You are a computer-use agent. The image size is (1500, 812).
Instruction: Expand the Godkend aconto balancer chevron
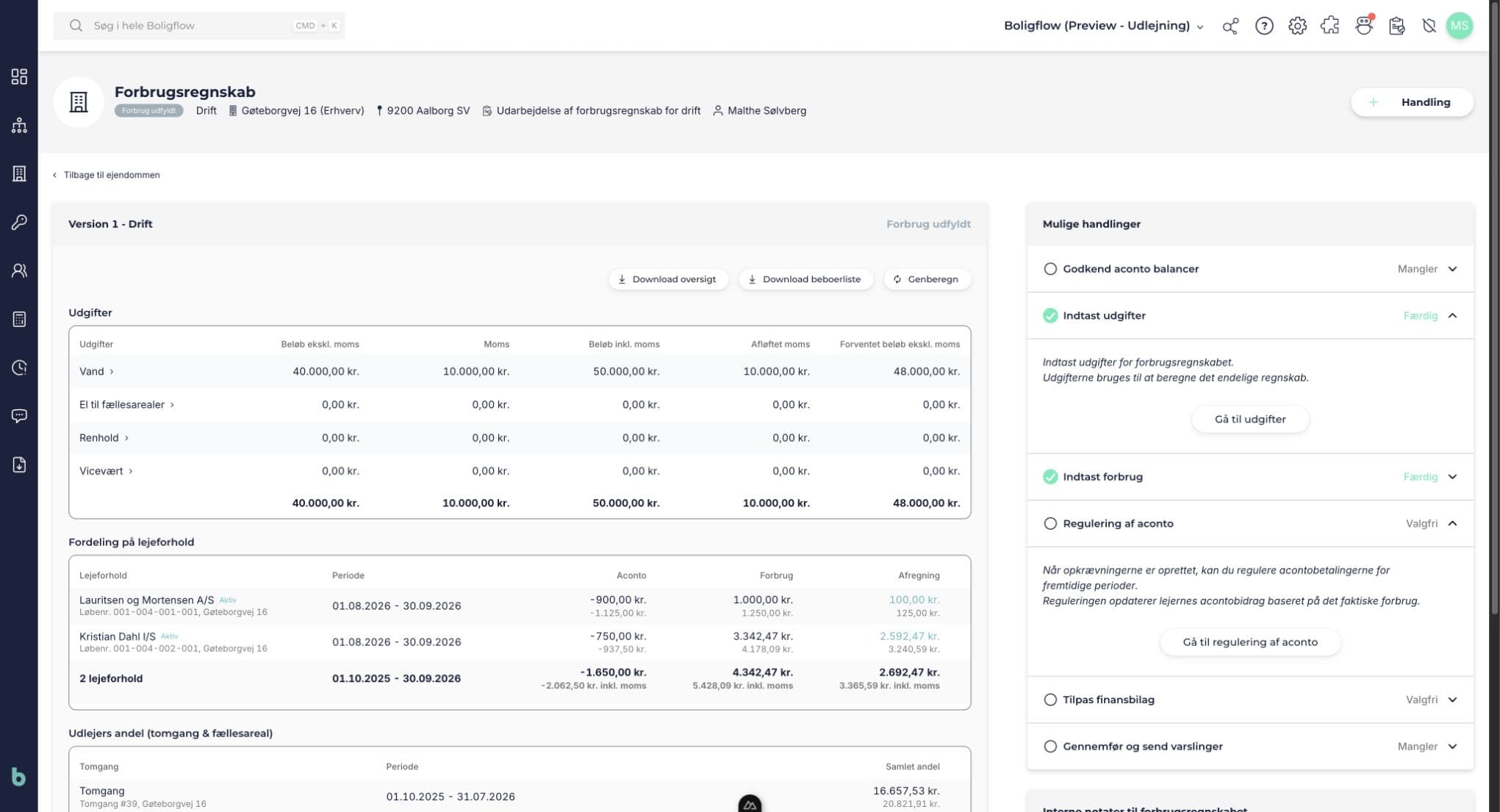click(1452, 269)
